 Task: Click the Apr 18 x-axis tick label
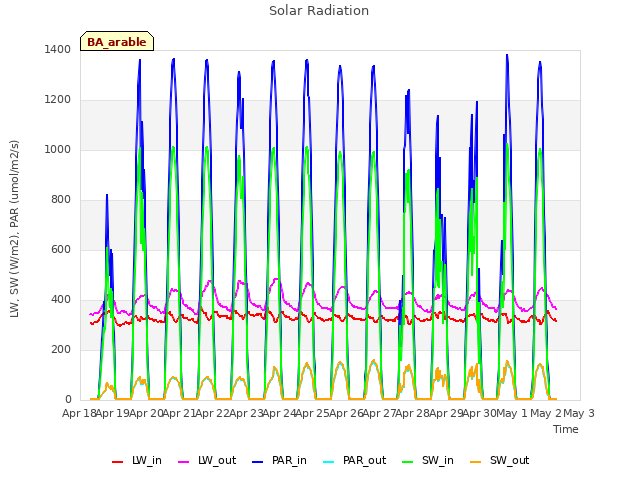pyautogui.click(x=79, y=413)
